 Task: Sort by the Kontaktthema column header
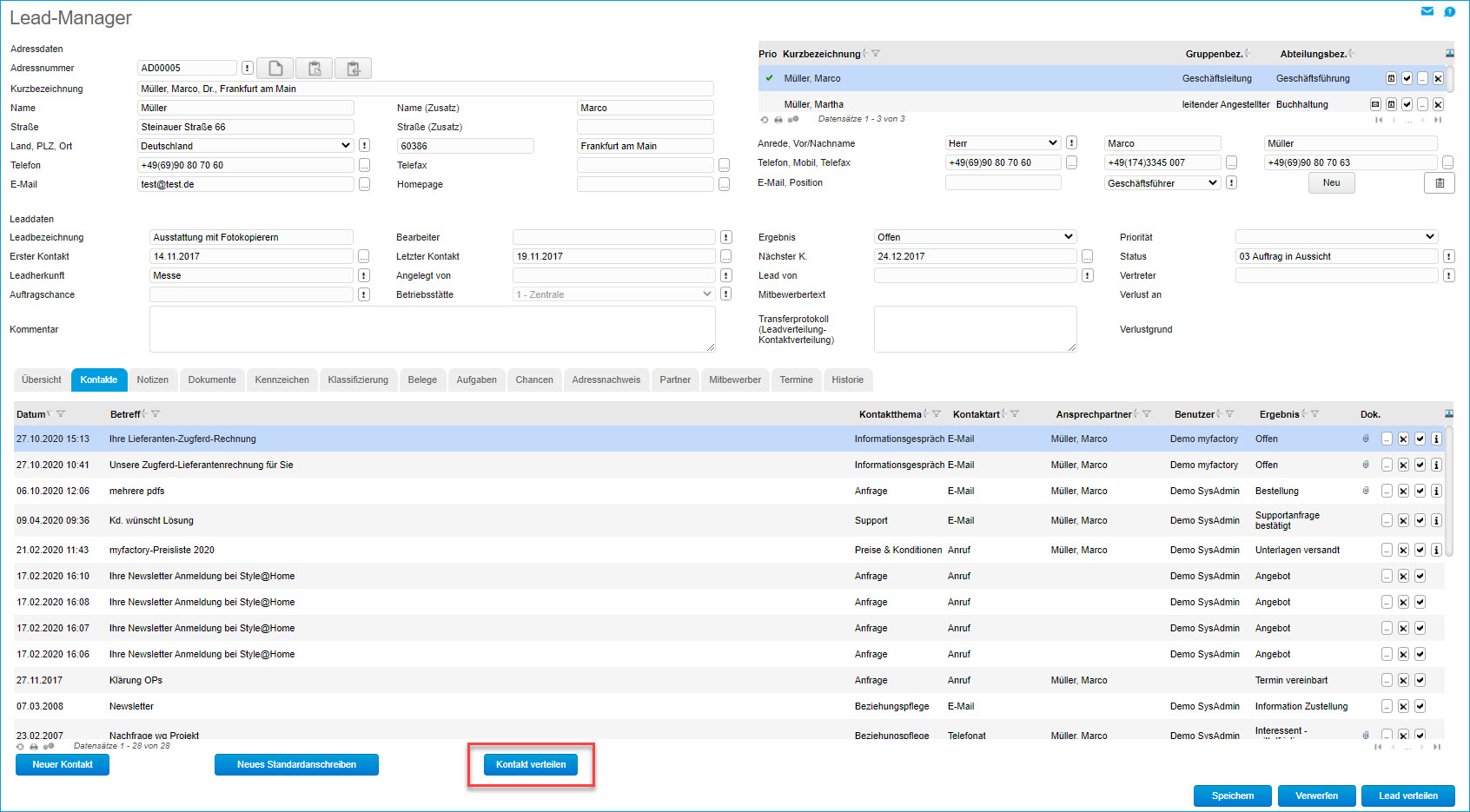tap(890, 414)
